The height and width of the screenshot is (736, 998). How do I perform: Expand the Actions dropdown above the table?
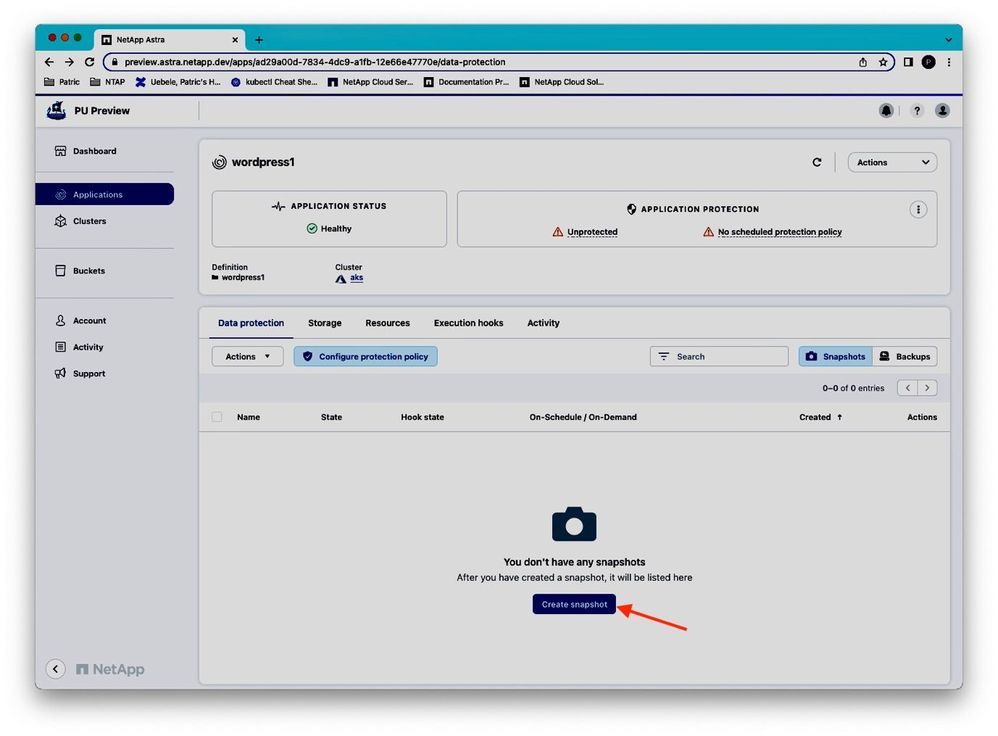coord(248,357)
